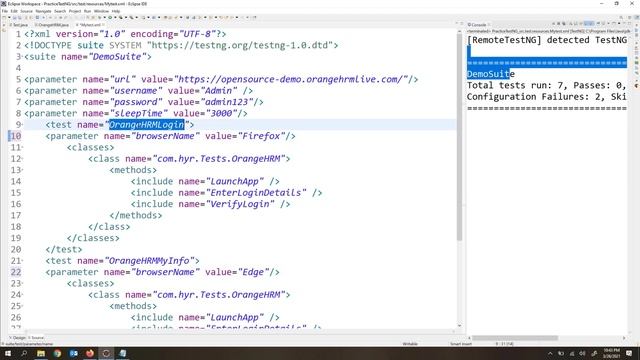The image size is (640, 360).
Task: Click the Eclipse icon on the taskbar
Action: coord(106,353)
